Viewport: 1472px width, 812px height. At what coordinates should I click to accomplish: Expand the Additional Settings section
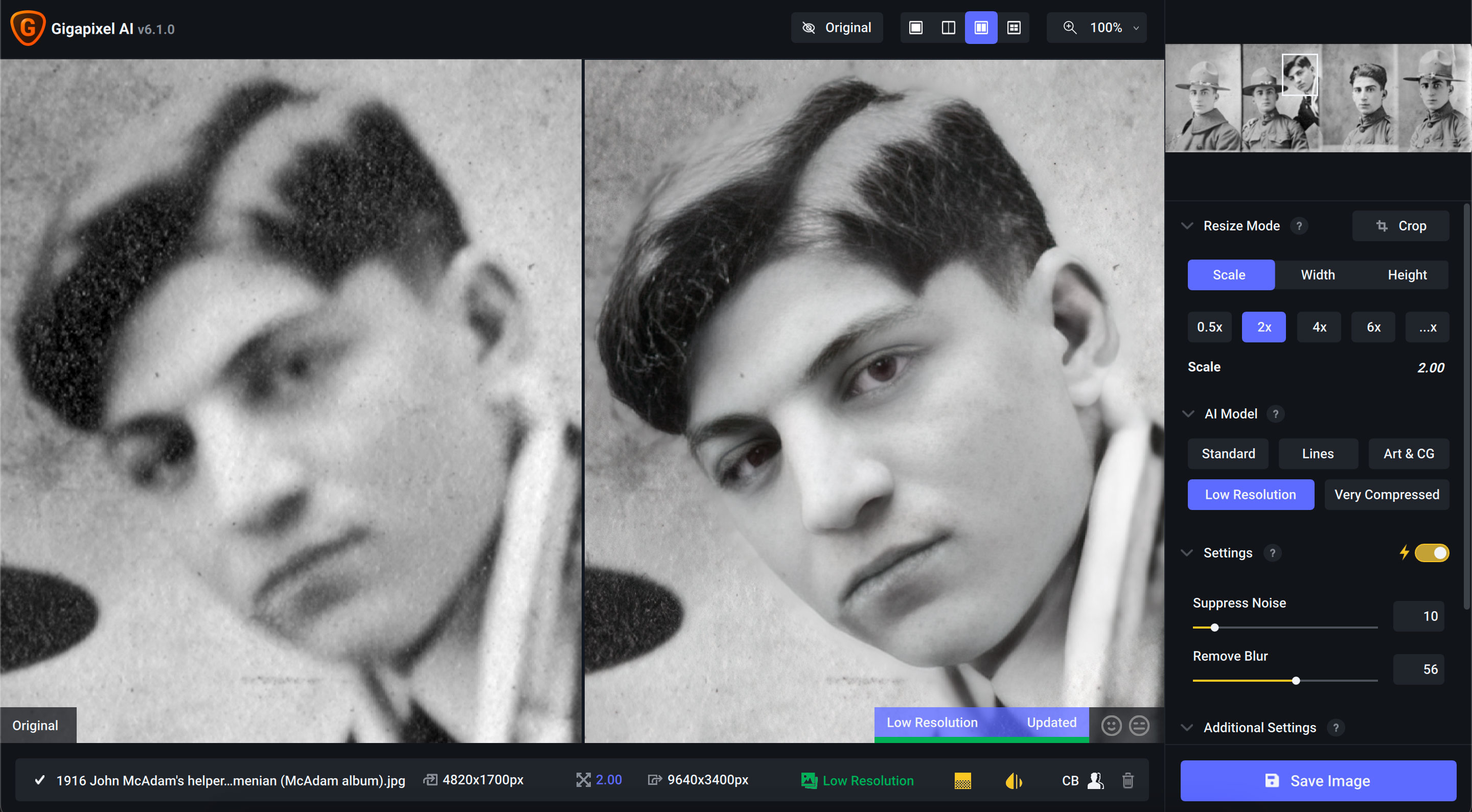coord(1187,728)
